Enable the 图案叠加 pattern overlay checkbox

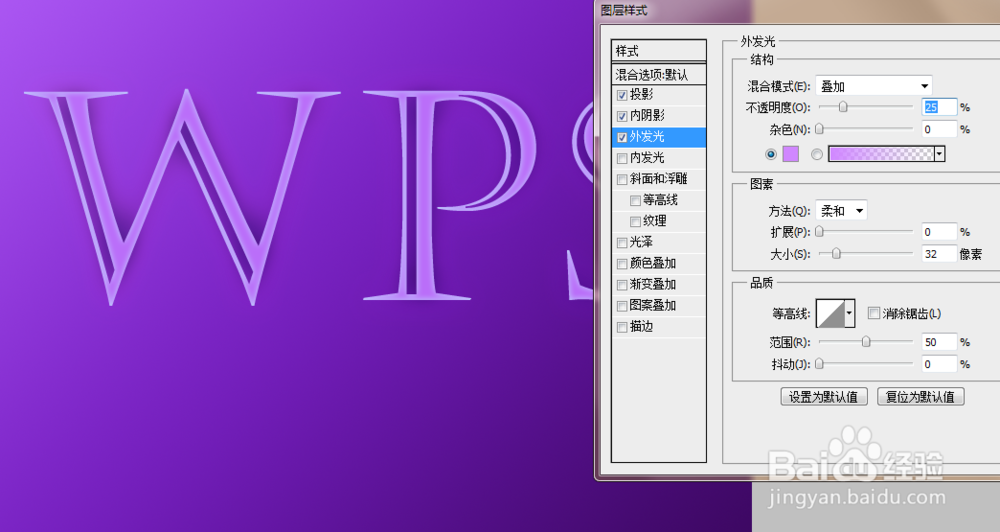[x=622, y=306]
